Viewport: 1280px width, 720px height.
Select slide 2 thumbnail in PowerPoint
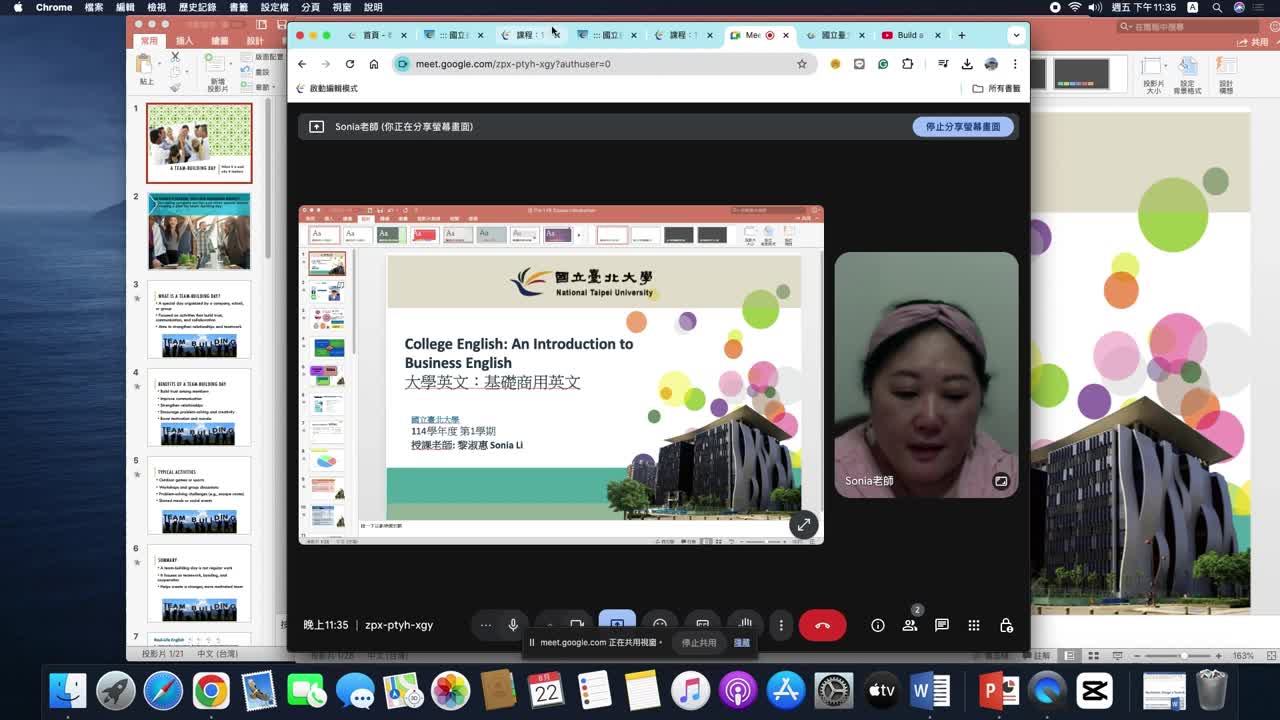[x=199, y=231]
